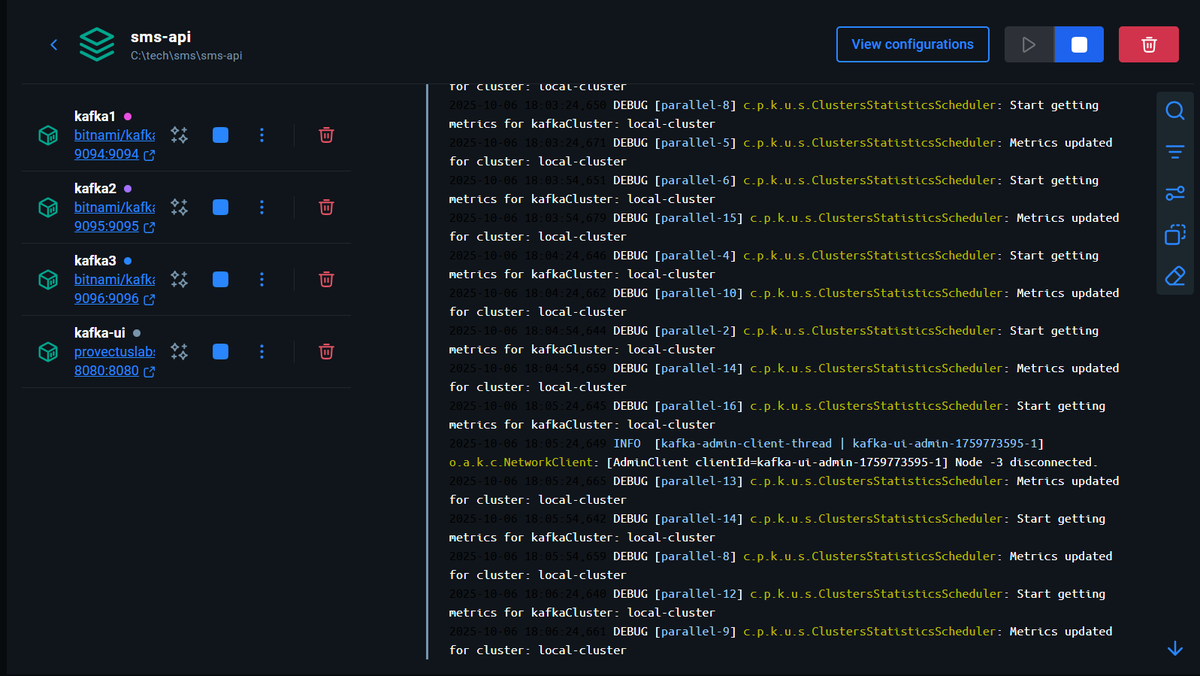Start the sms-api stack with play button
Image resolution: width=1200 pixels, height=676 pixels.
pos(1029,45)
